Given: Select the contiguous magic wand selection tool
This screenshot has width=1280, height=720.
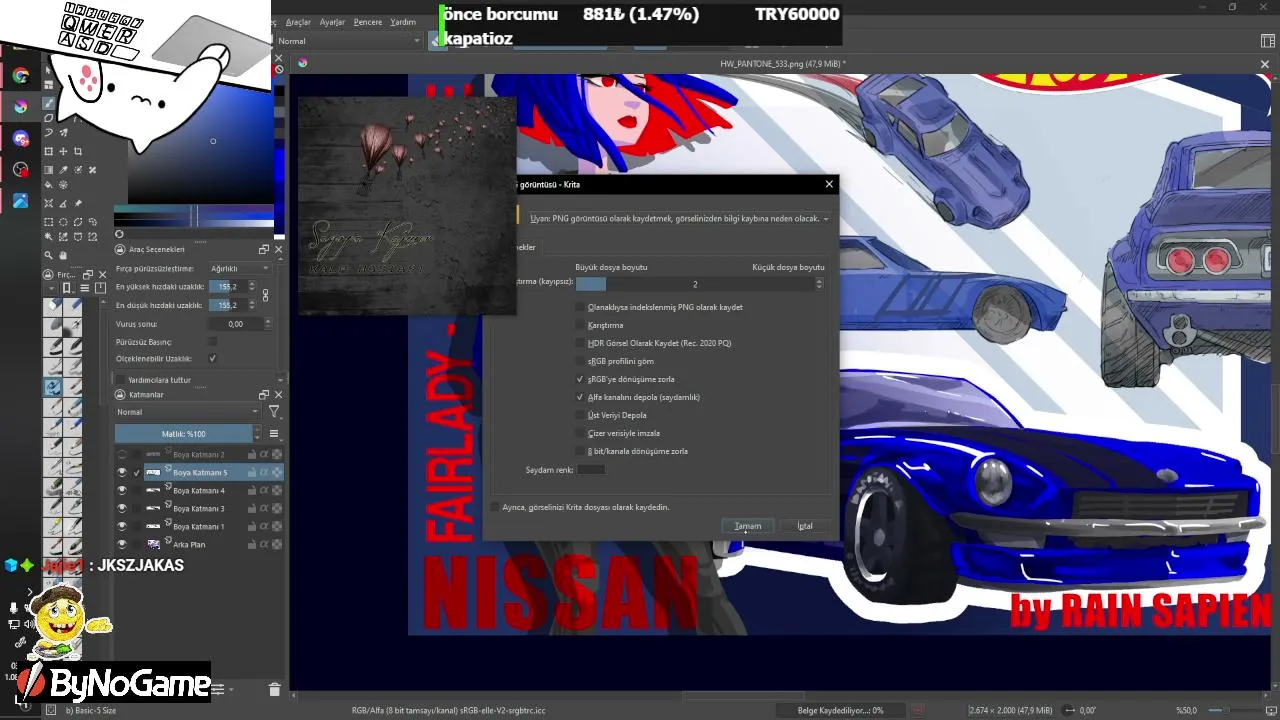Looking at the screenshot, I should 48,237.
